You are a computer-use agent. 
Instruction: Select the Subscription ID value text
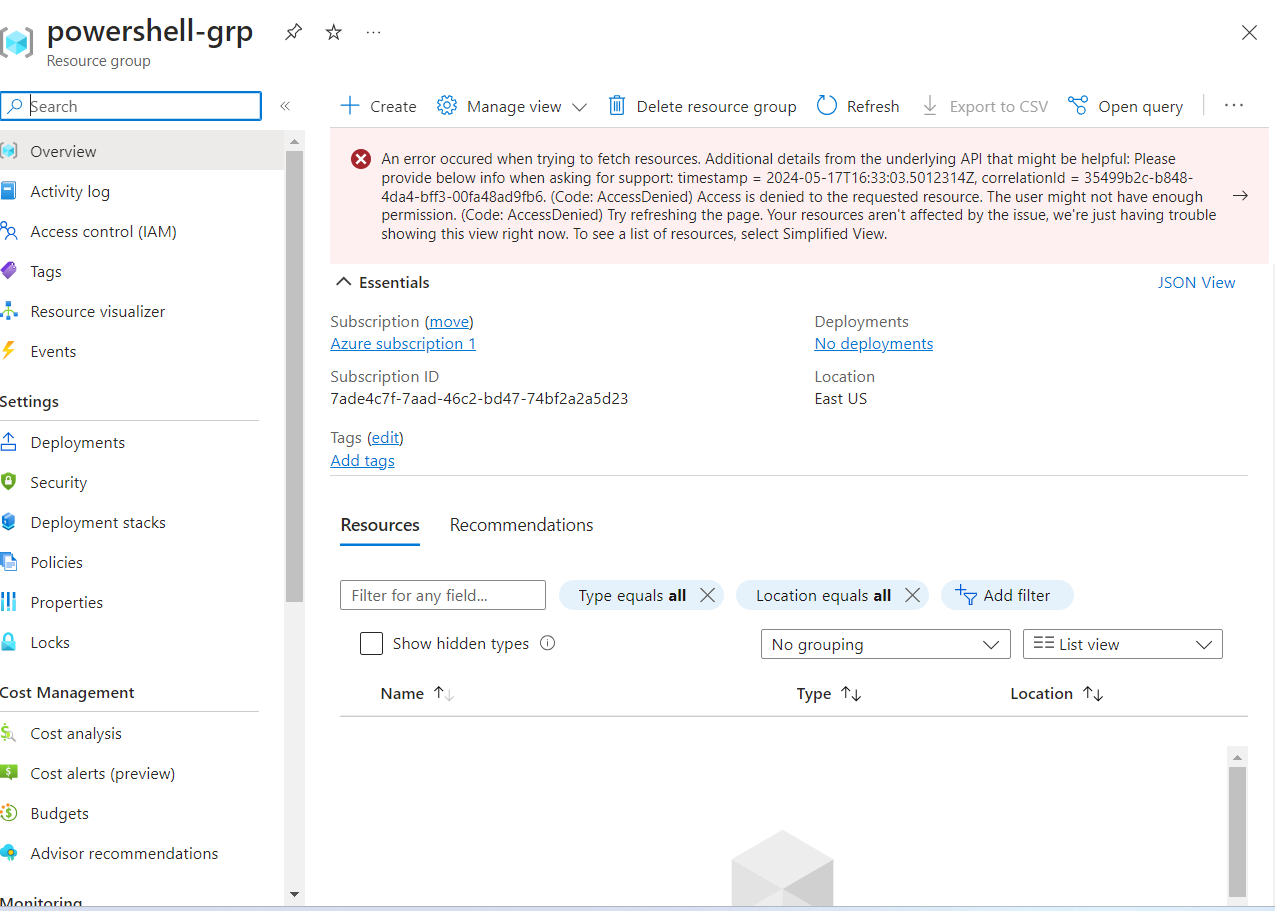pyautogui.click(x=479, y=399)
